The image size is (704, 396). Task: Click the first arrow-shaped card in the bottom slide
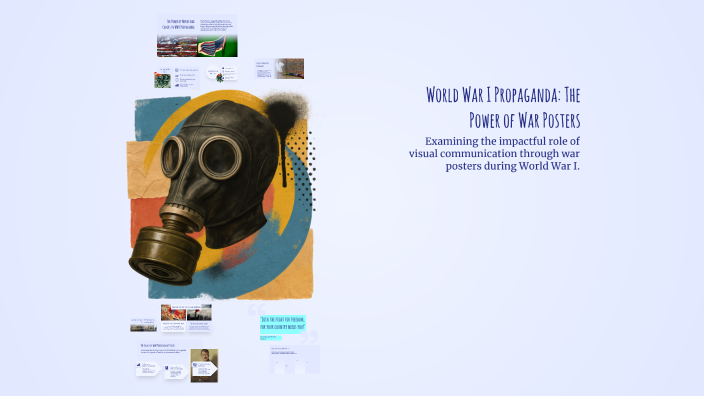point(148,369)
